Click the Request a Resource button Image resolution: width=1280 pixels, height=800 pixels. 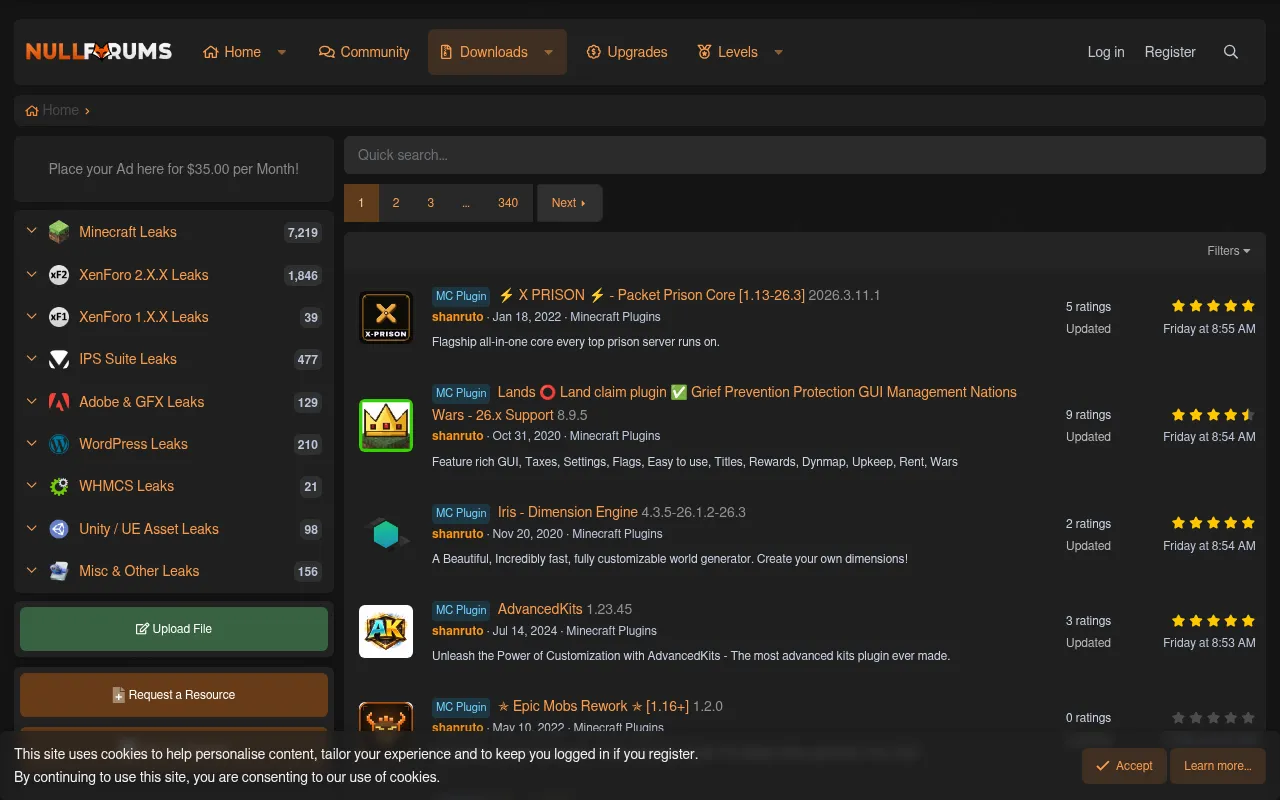coord(174,695)
